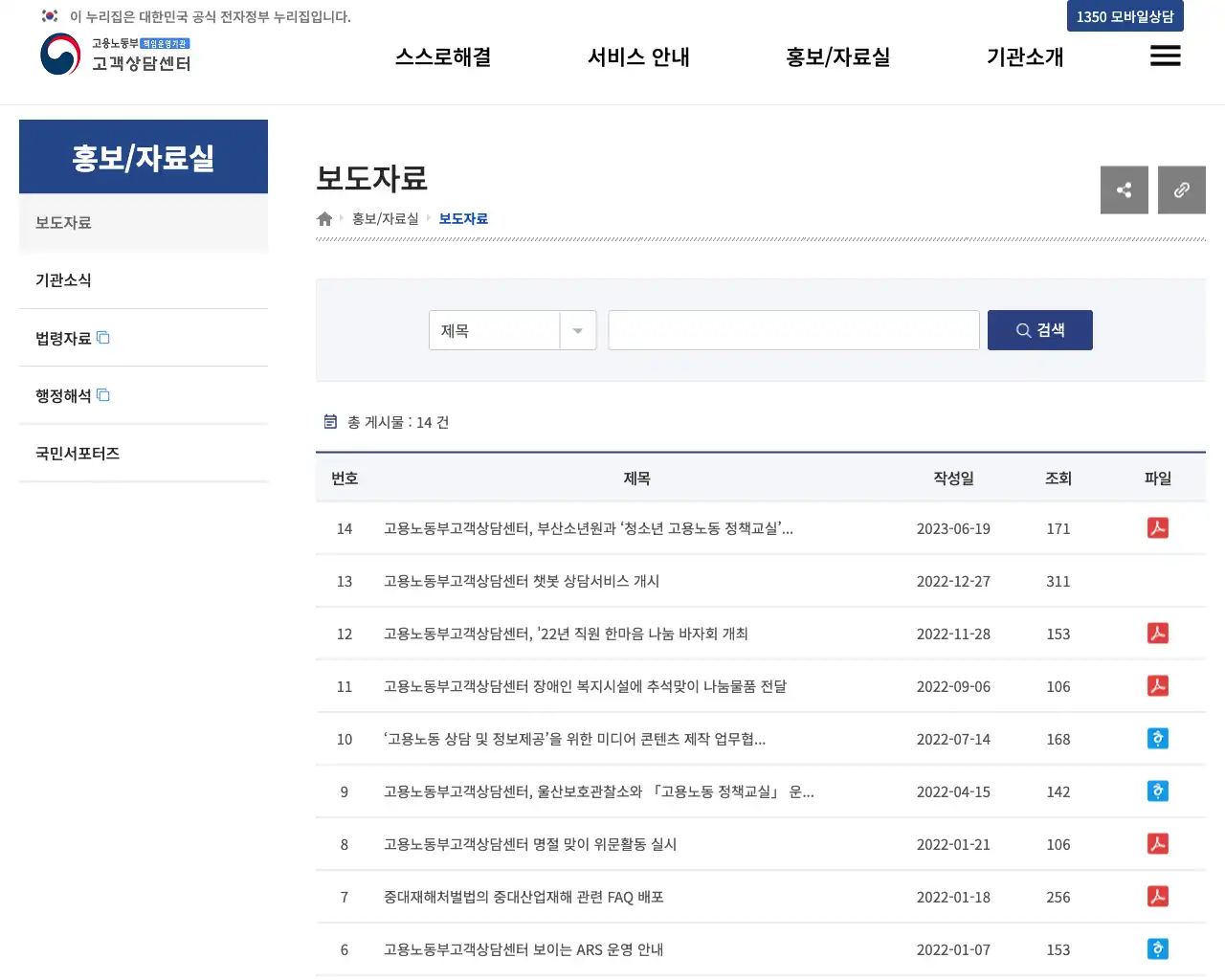Click 국민서포터즈 in the sidebar
The width and height of the screenshot is (1225, 980).
[x=77, y=453]
